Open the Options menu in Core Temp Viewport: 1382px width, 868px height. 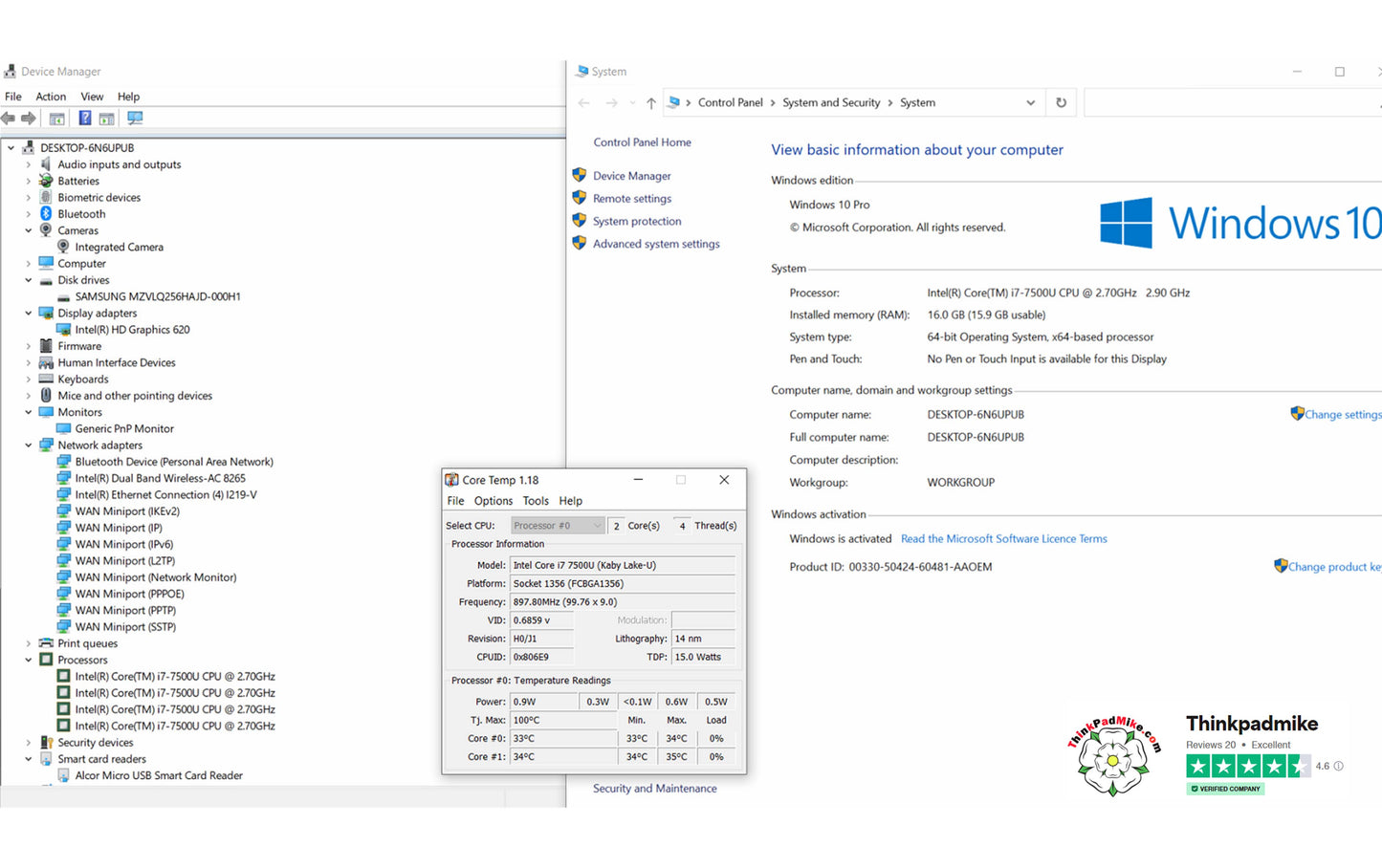[494, 501]
